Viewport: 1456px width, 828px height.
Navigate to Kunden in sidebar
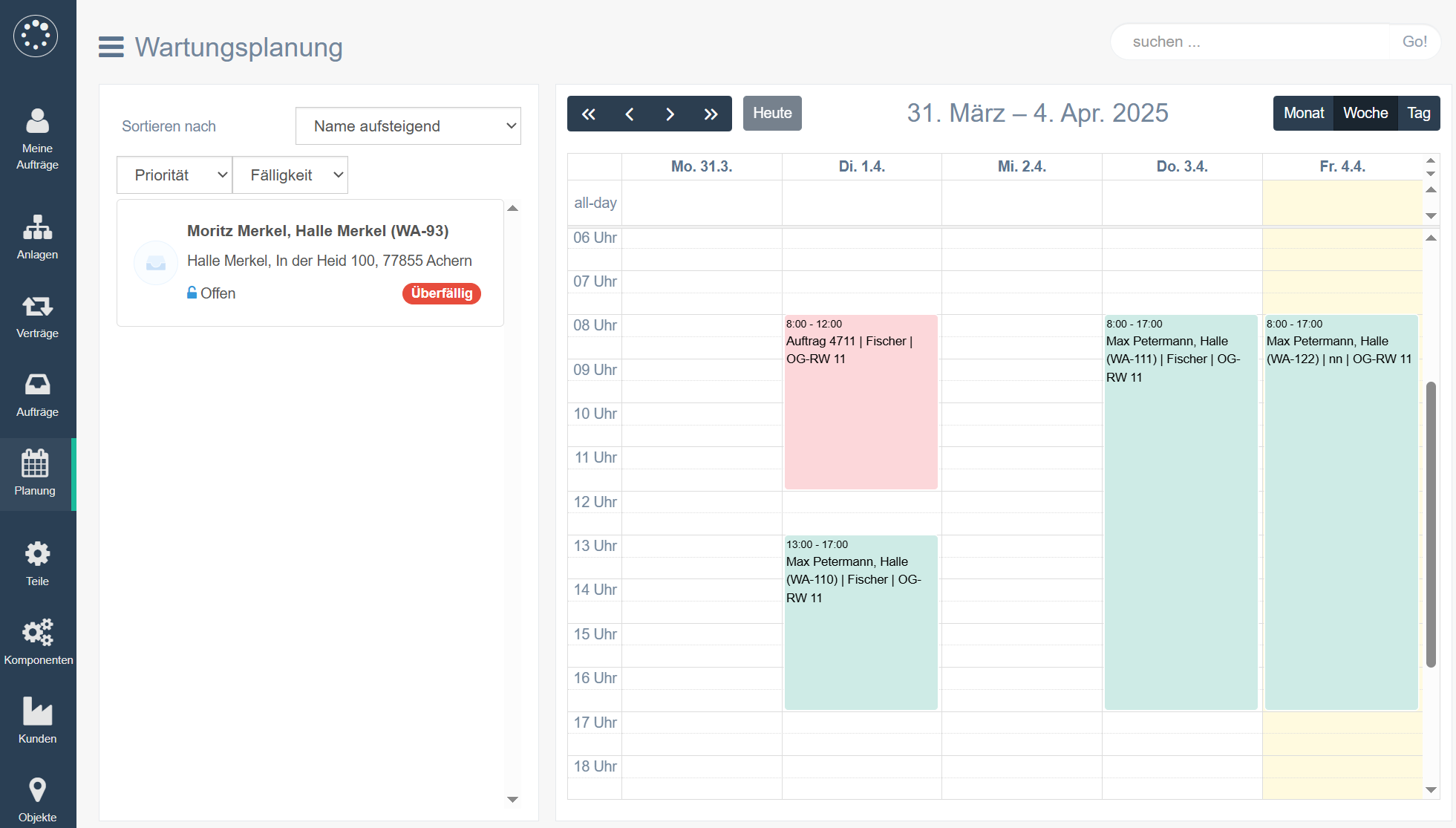pyautogui.click(x=37, y=720)
